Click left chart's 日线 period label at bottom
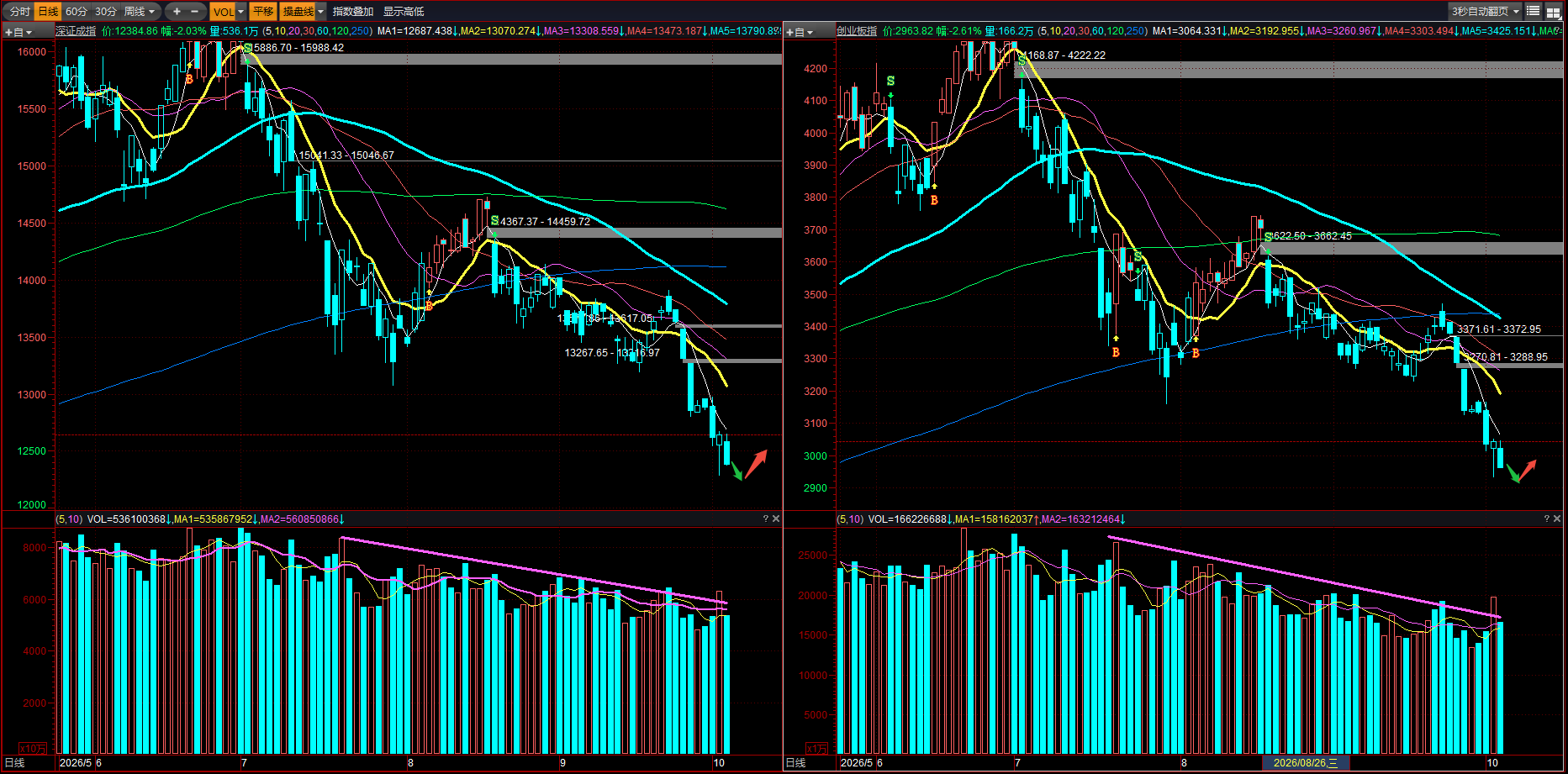Screen dimensions: 1568x774 15,762
